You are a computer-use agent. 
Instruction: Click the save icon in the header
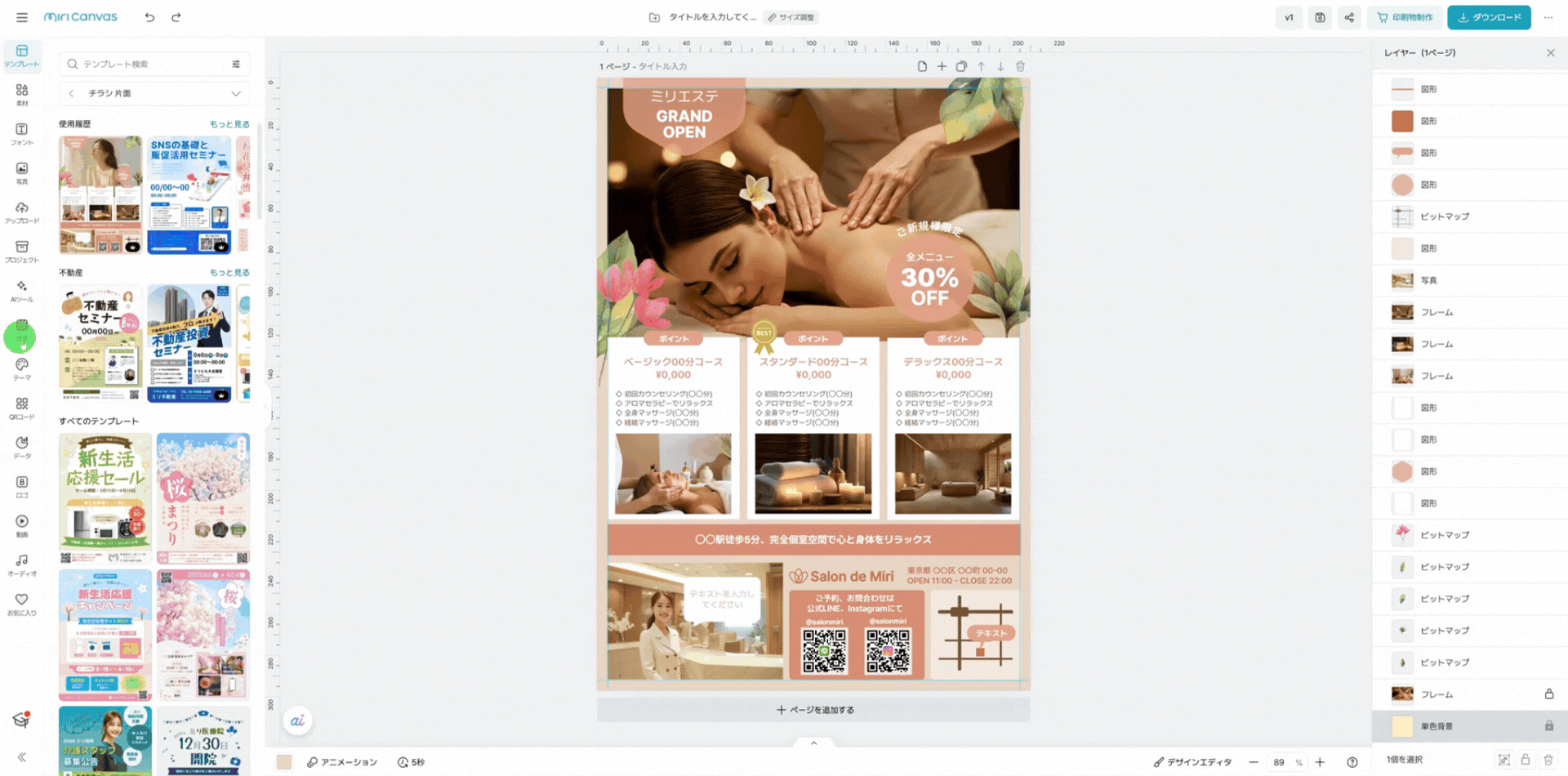[x=1320, y=17]
